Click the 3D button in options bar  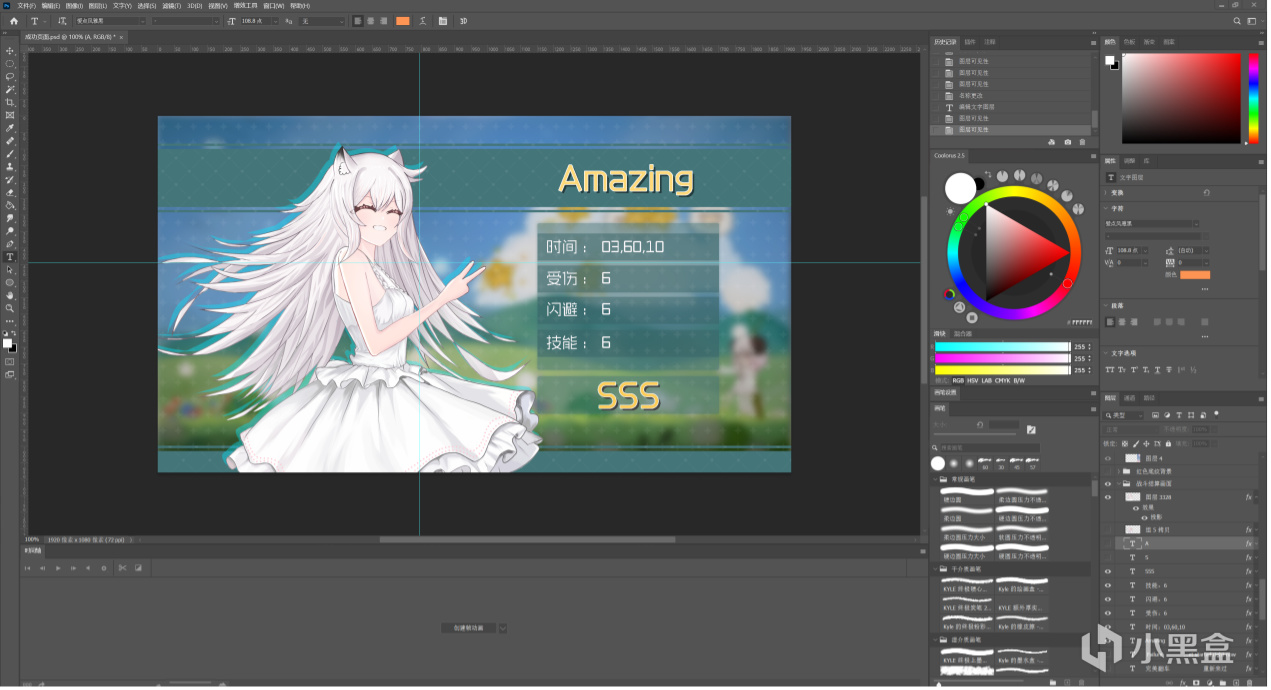[x=463, y=21]
